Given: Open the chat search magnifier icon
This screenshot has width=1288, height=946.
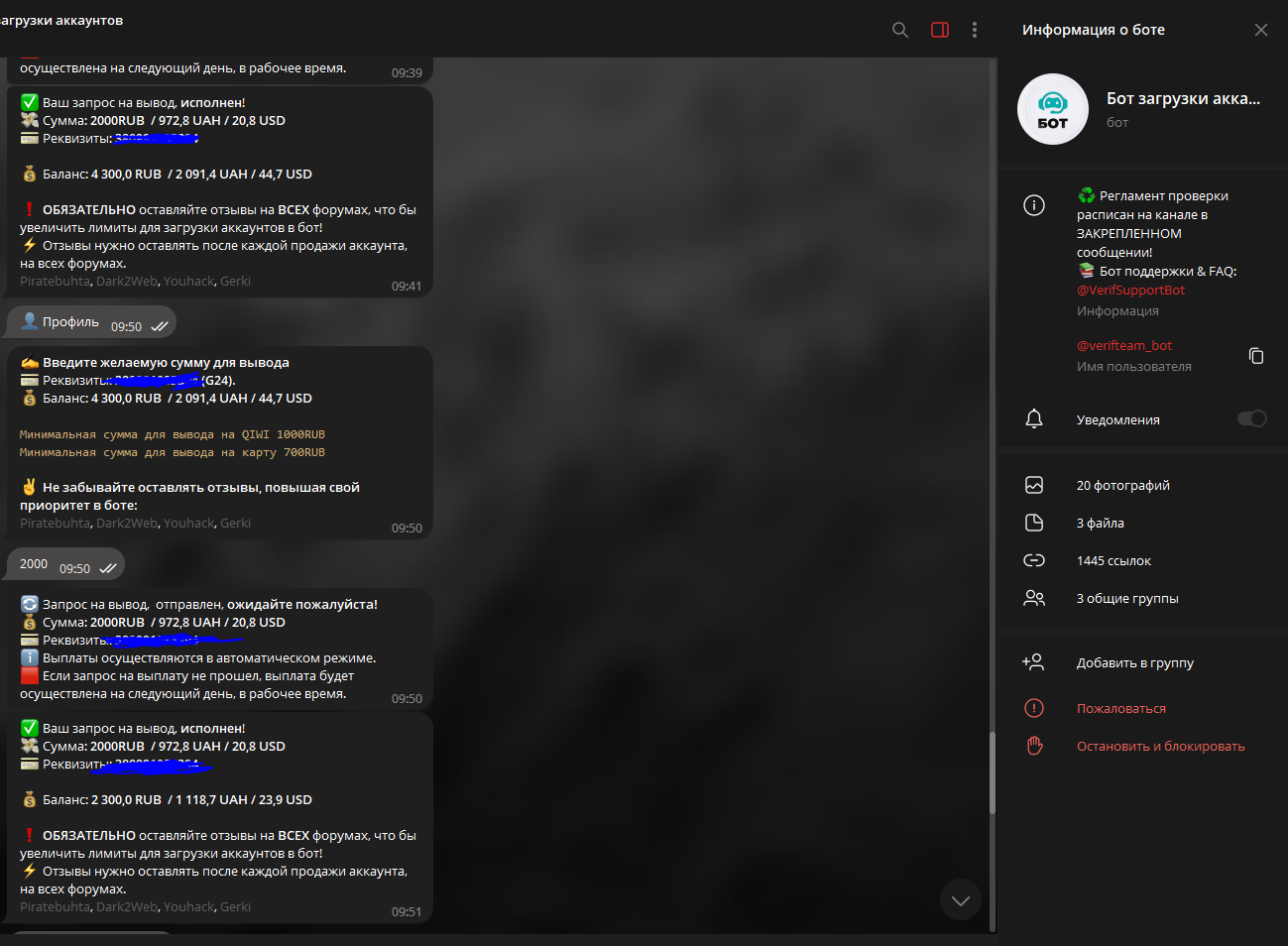Looking at the screenshot, I should coord(900,30).
